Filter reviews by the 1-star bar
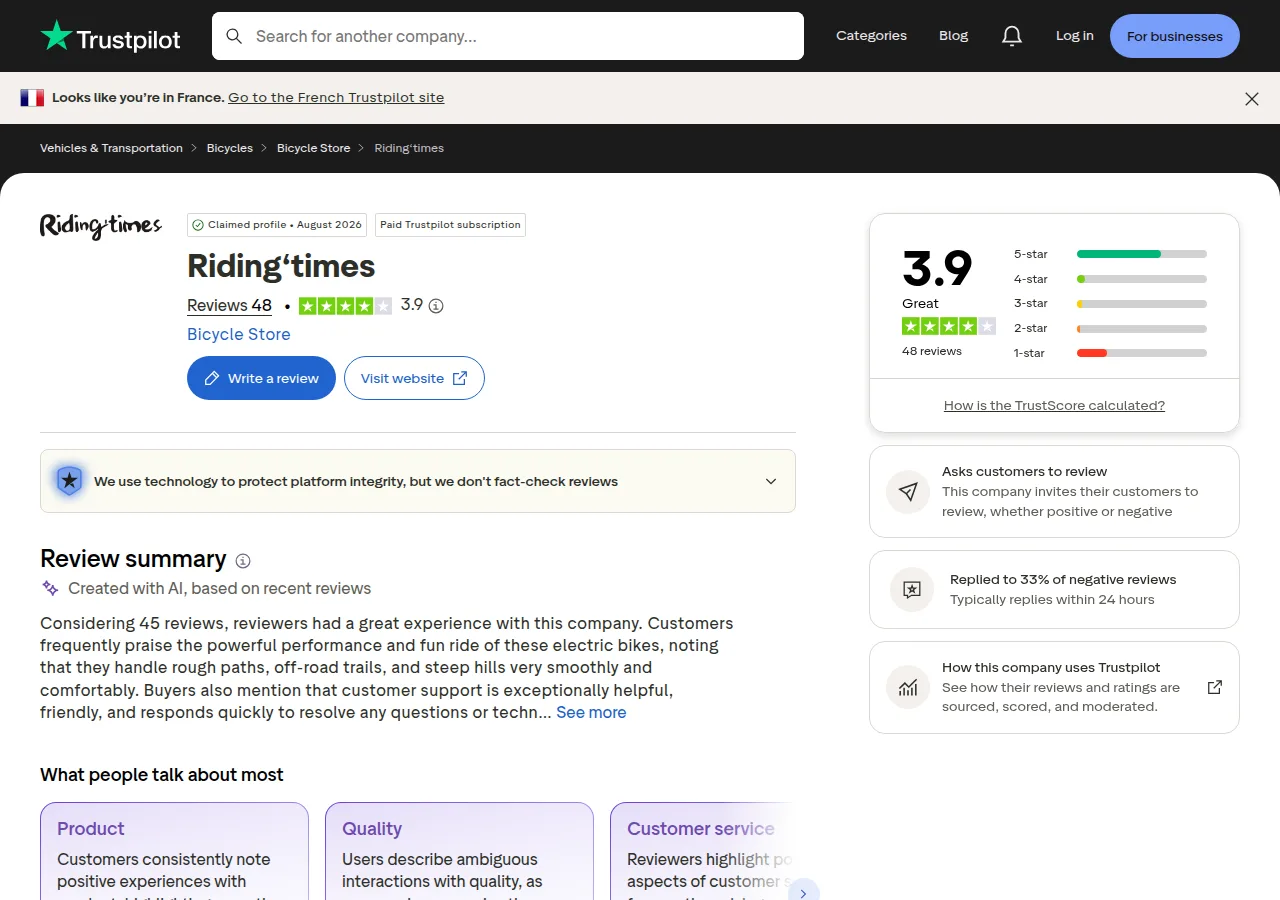Image resolution: width=1280 pixels, height=900 pixels. point(1142,353)
